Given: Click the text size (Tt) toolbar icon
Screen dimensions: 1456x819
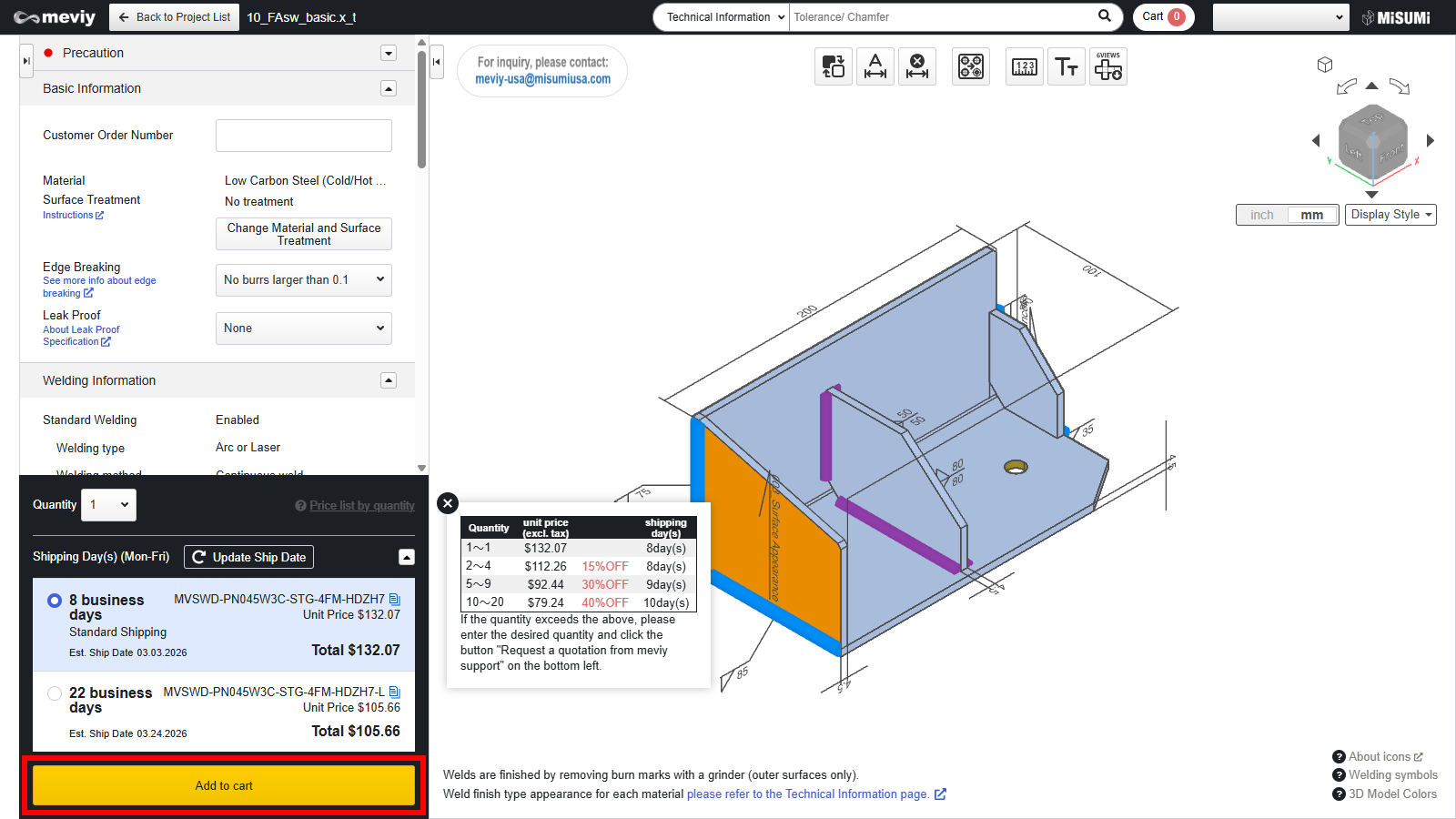Looking at the screenshot, I should tap(1066, 66).
